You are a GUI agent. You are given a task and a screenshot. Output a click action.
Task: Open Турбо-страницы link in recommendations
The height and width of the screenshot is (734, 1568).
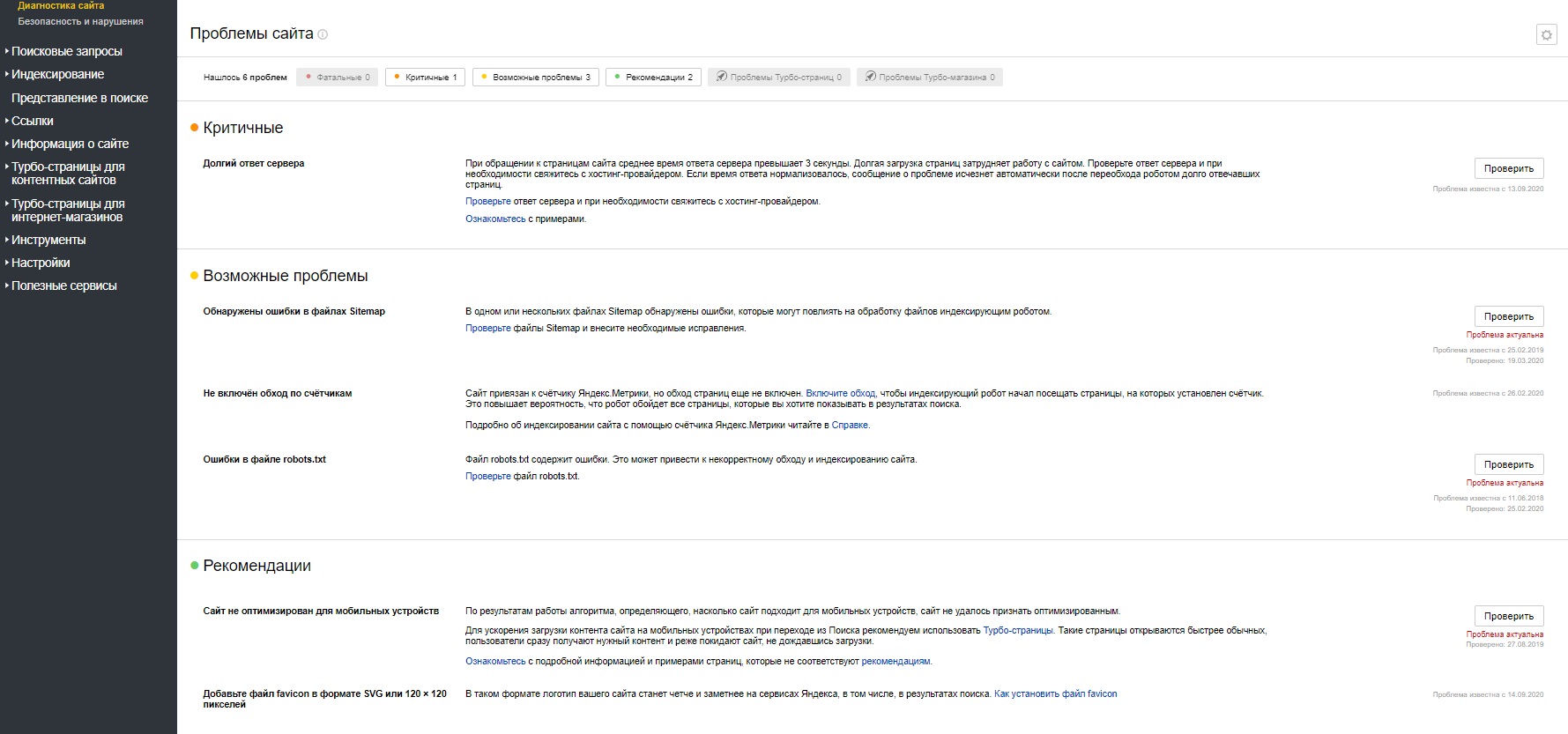1017,631
